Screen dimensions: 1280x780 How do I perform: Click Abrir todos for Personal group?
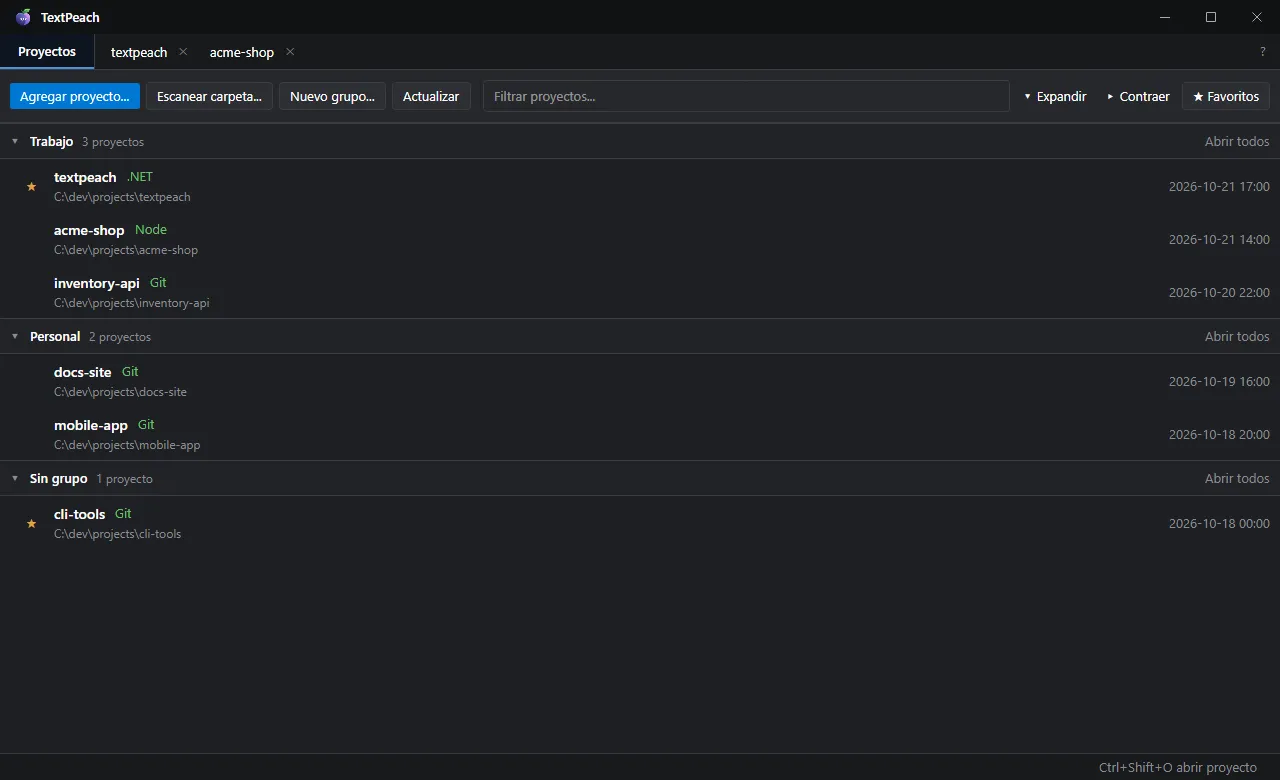1237,337
